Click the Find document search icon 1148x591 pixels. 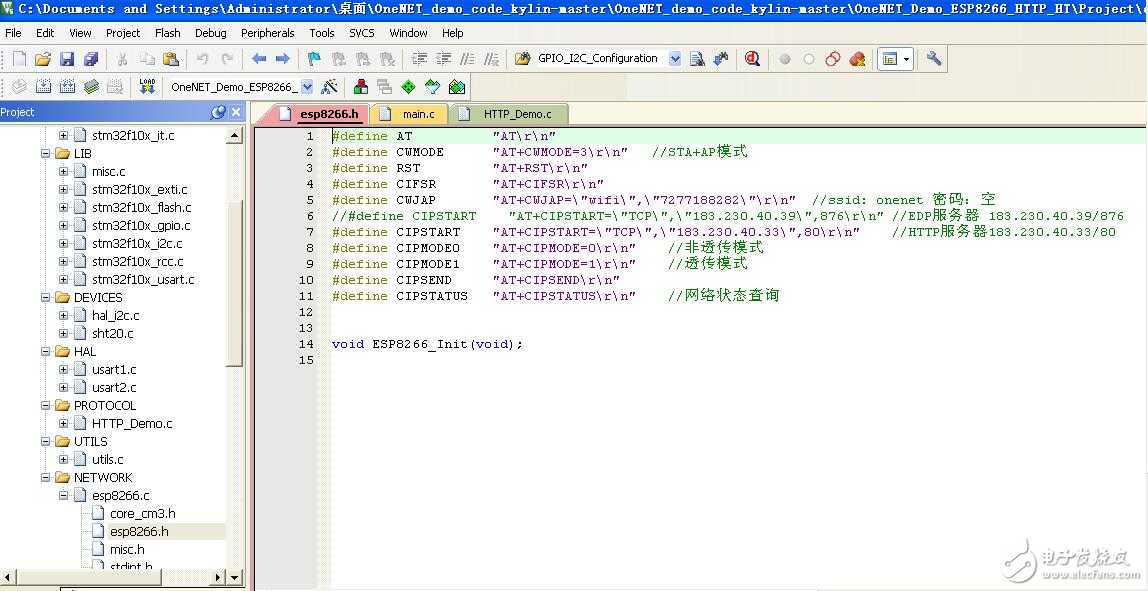pos(698,59)
